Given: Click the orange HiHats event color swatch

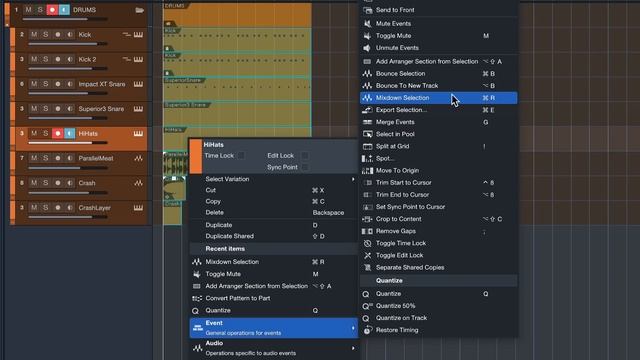Looking at the screenshot, I should (x=196, y=157).
